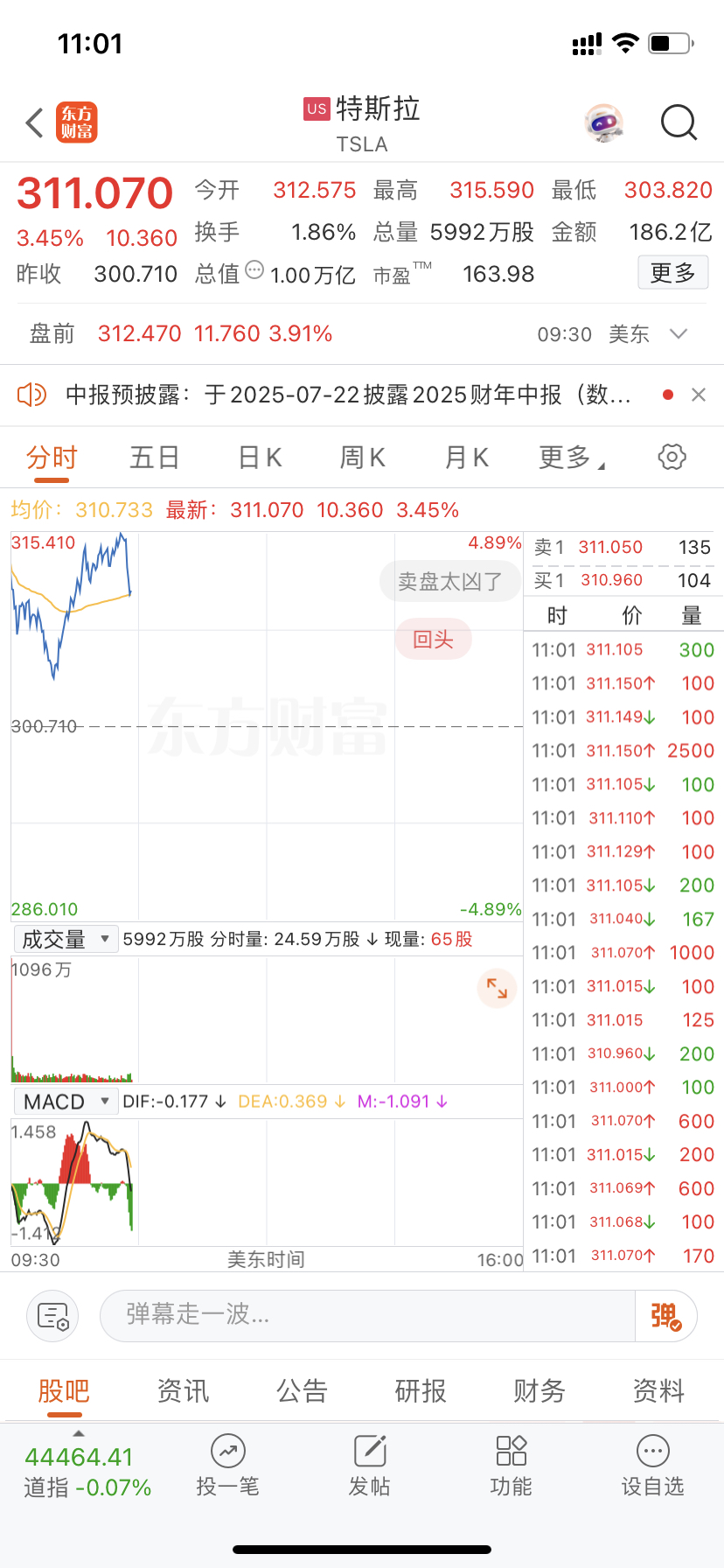This screenshot has height=1568, width=724.
Task: Tap the US market badge
Action: (x=317, y=108)
